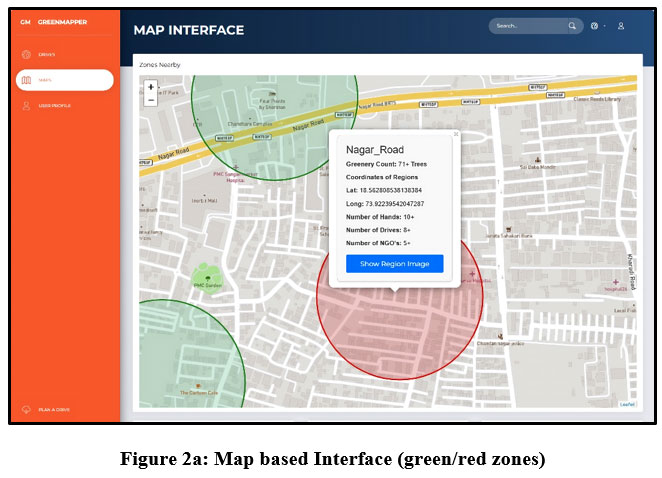The height and width of the screenshot is (478, 662).
Task: Click the Plan a Drive link
Action: point(52,409)
